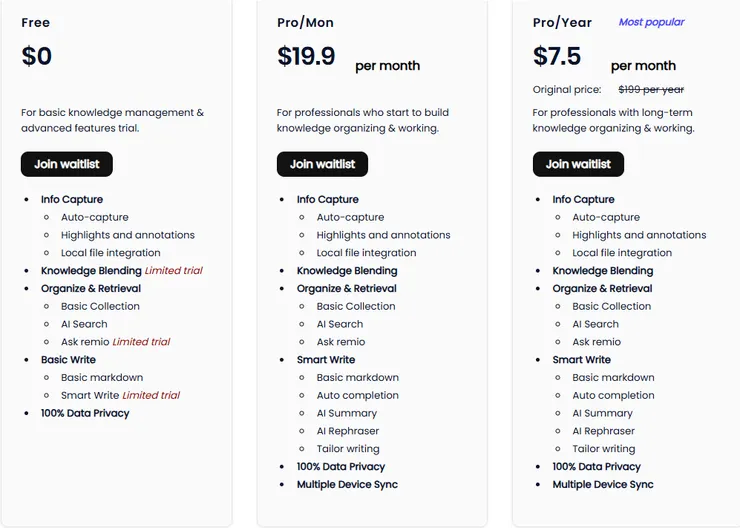This screenshot has height=528, width=740.
Task: Click the Pro/Year plan heading
Action: [561, 22]
